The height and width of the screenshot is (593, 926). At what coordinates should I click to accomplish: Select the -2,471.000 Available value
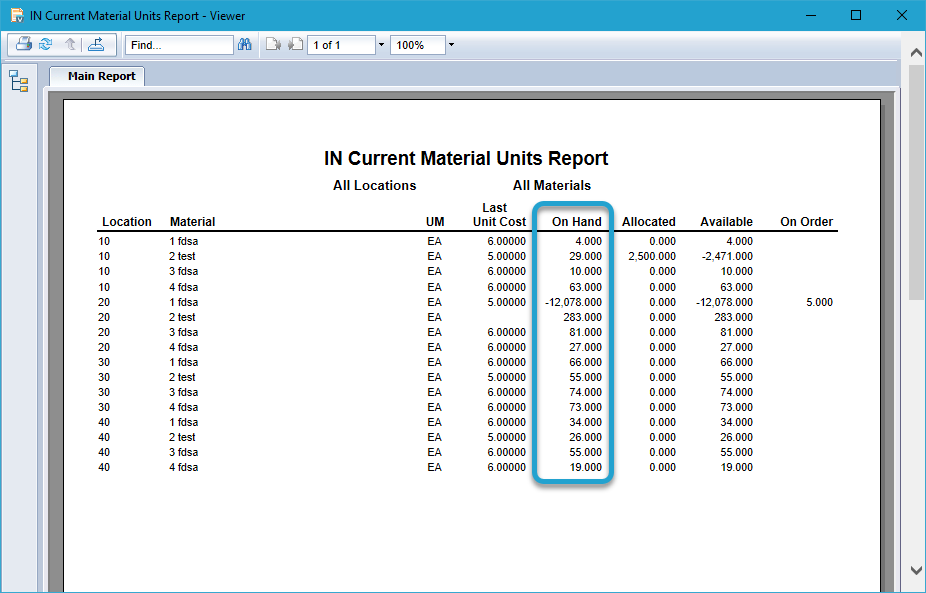728,256
